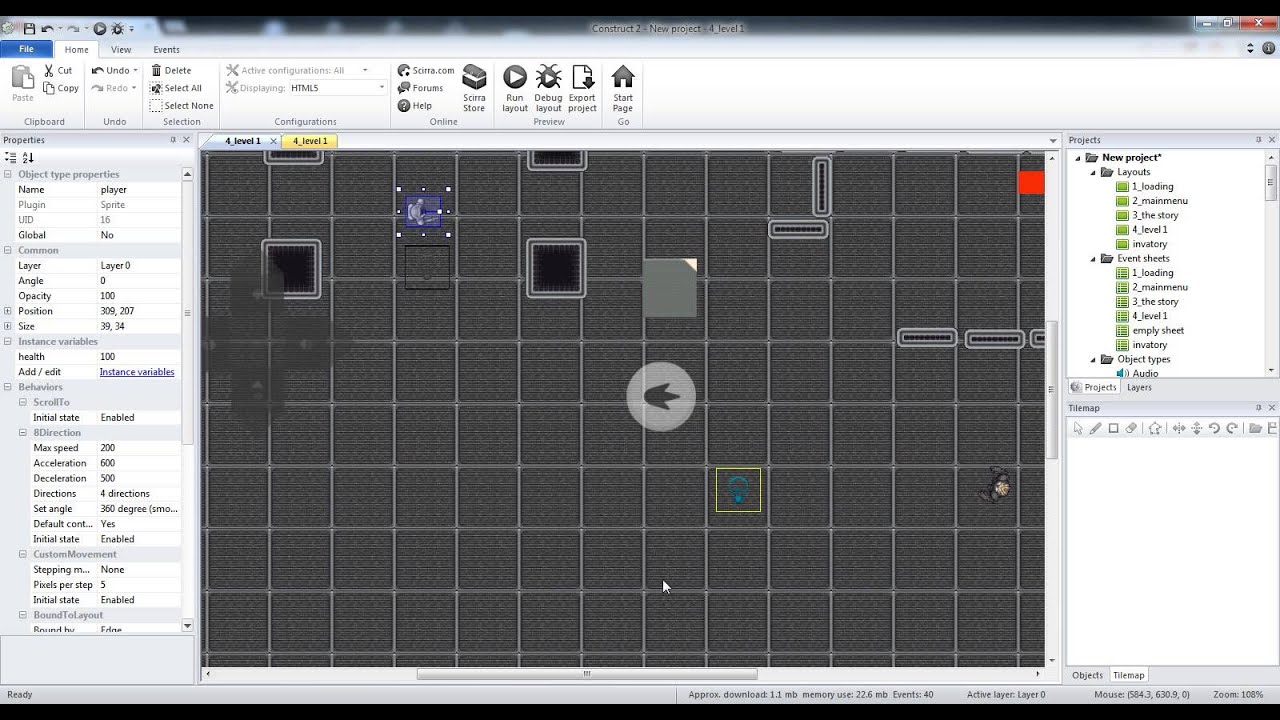Click the Help ribbon item

click(415, 105)
